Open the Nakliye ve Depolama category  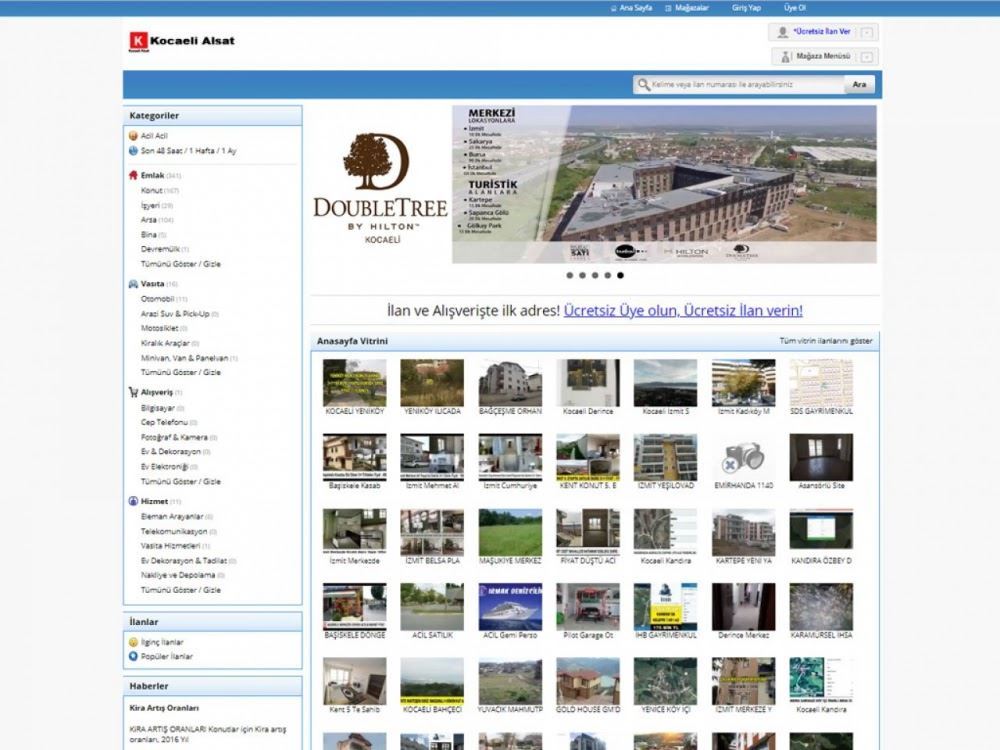point(178,575)
